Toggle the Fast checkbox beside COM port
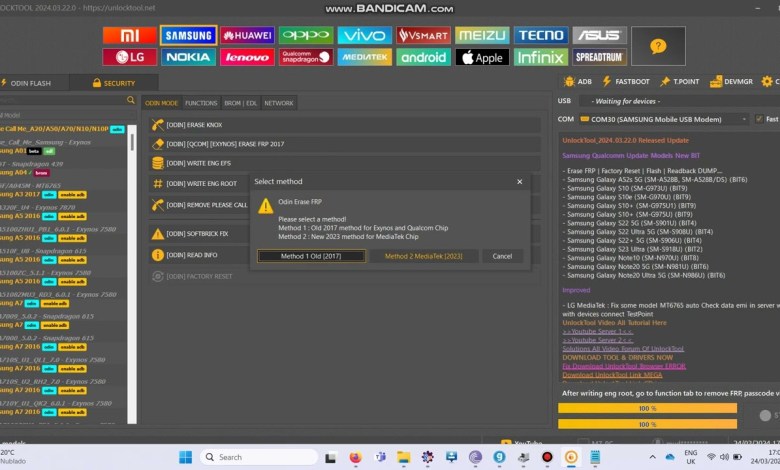This screenshot has height=470, width=780. click(x=758, y=119)
